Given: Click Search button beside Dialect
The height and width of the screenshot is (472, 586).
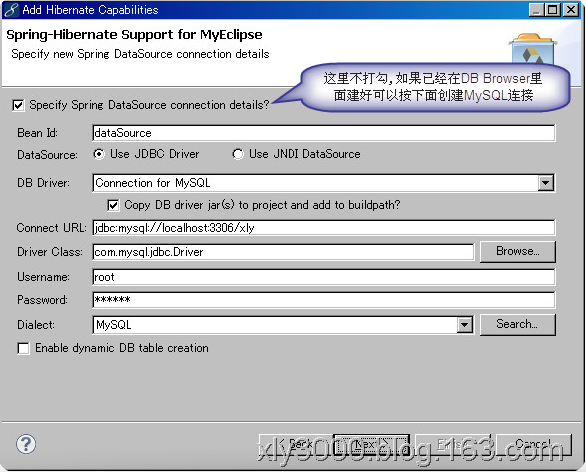Looking at the screenshot, I should pyautogui.click(x=518, y=324).
